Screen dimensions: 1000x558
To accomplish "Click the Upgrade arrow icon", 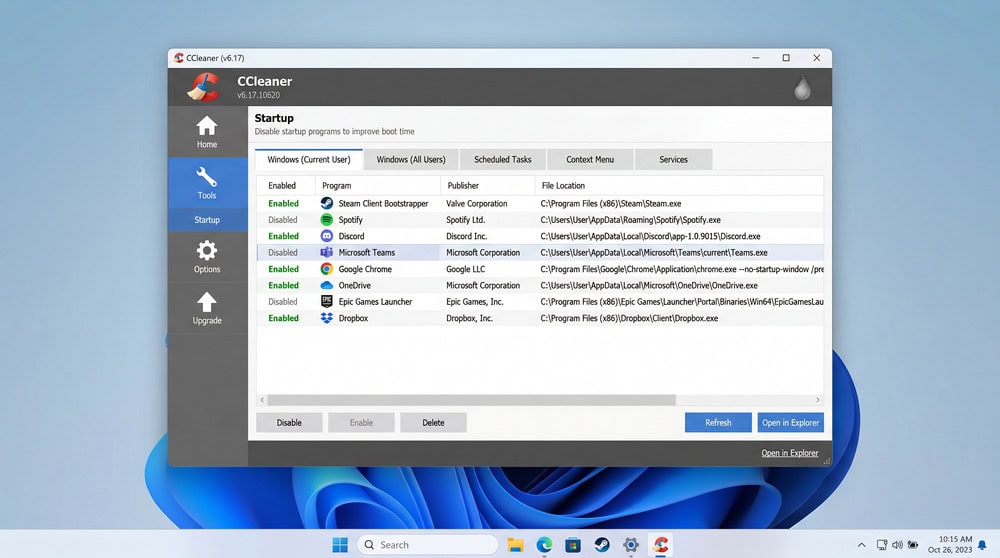I will [x=207, y=302].
